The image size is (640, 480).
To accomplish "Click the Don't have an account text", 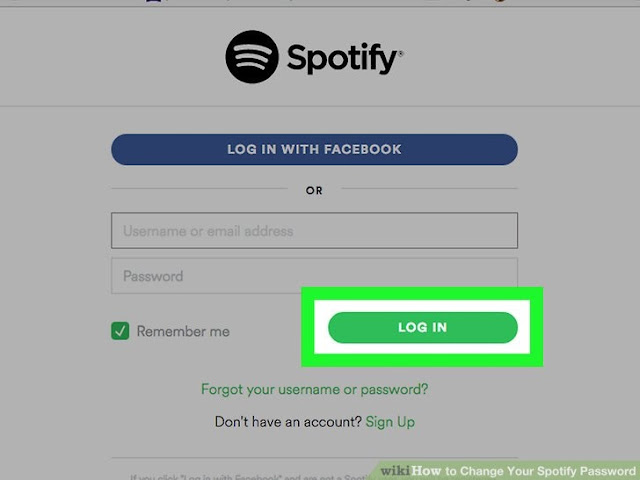I will pos(288,422).
